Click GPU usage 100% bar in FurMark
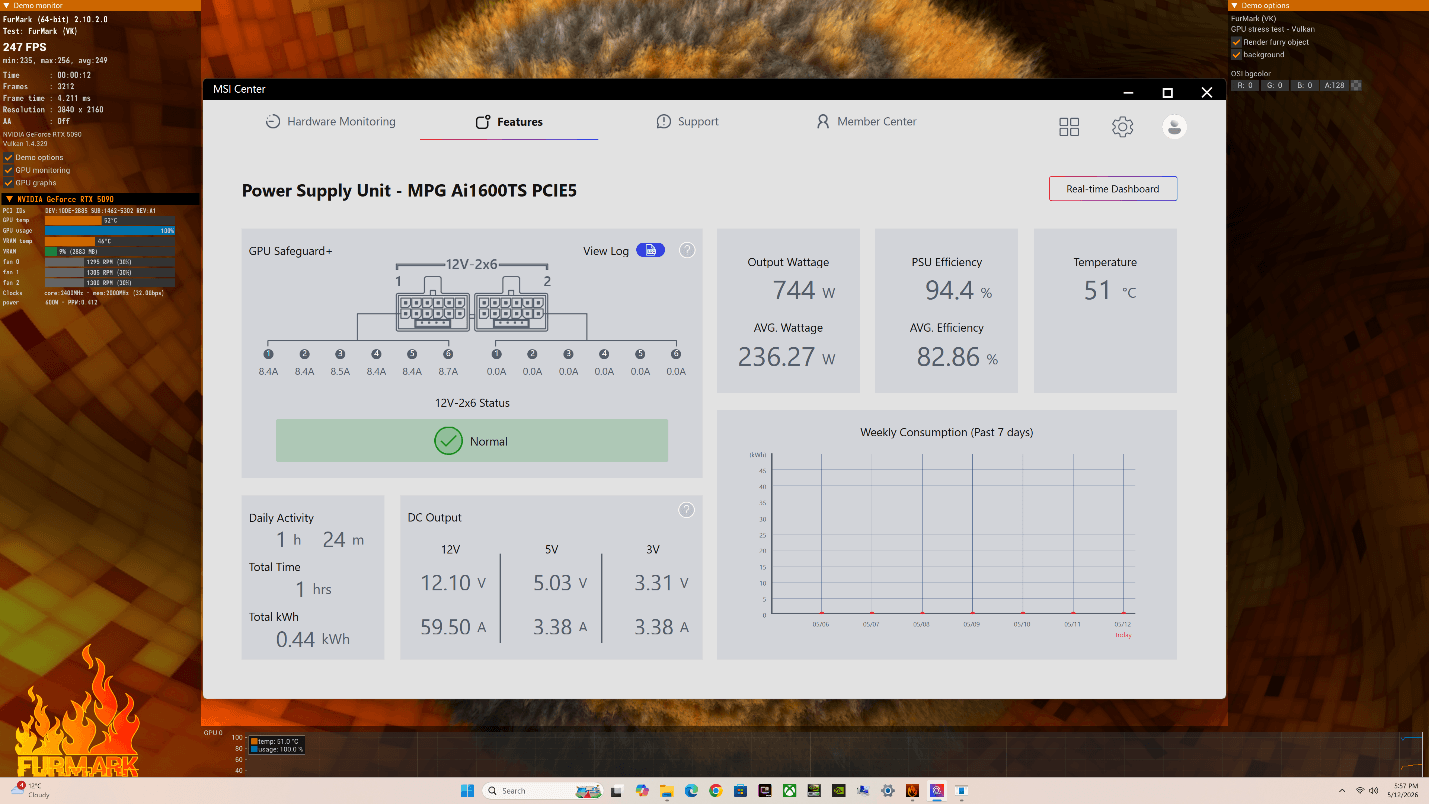The width and height of the screenshot is (1429, 804). click(x=110, y=230)
